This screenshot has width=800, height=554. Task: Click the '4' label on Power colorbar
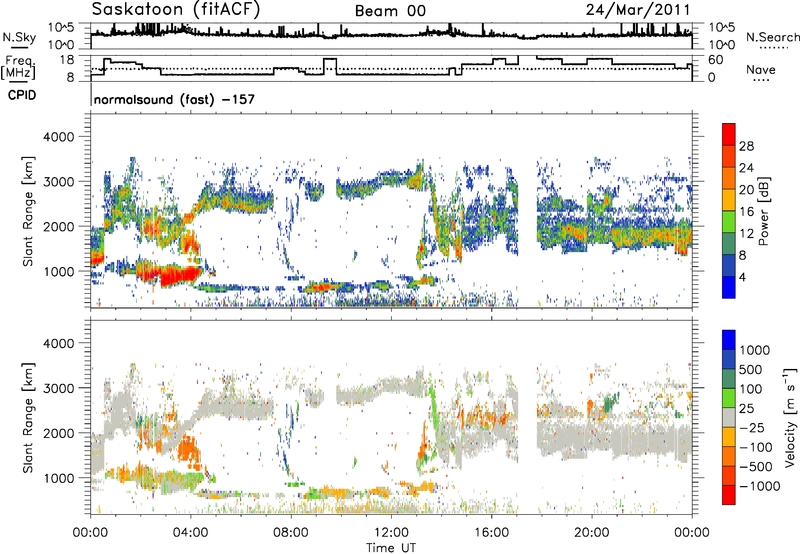pos(743,277)
